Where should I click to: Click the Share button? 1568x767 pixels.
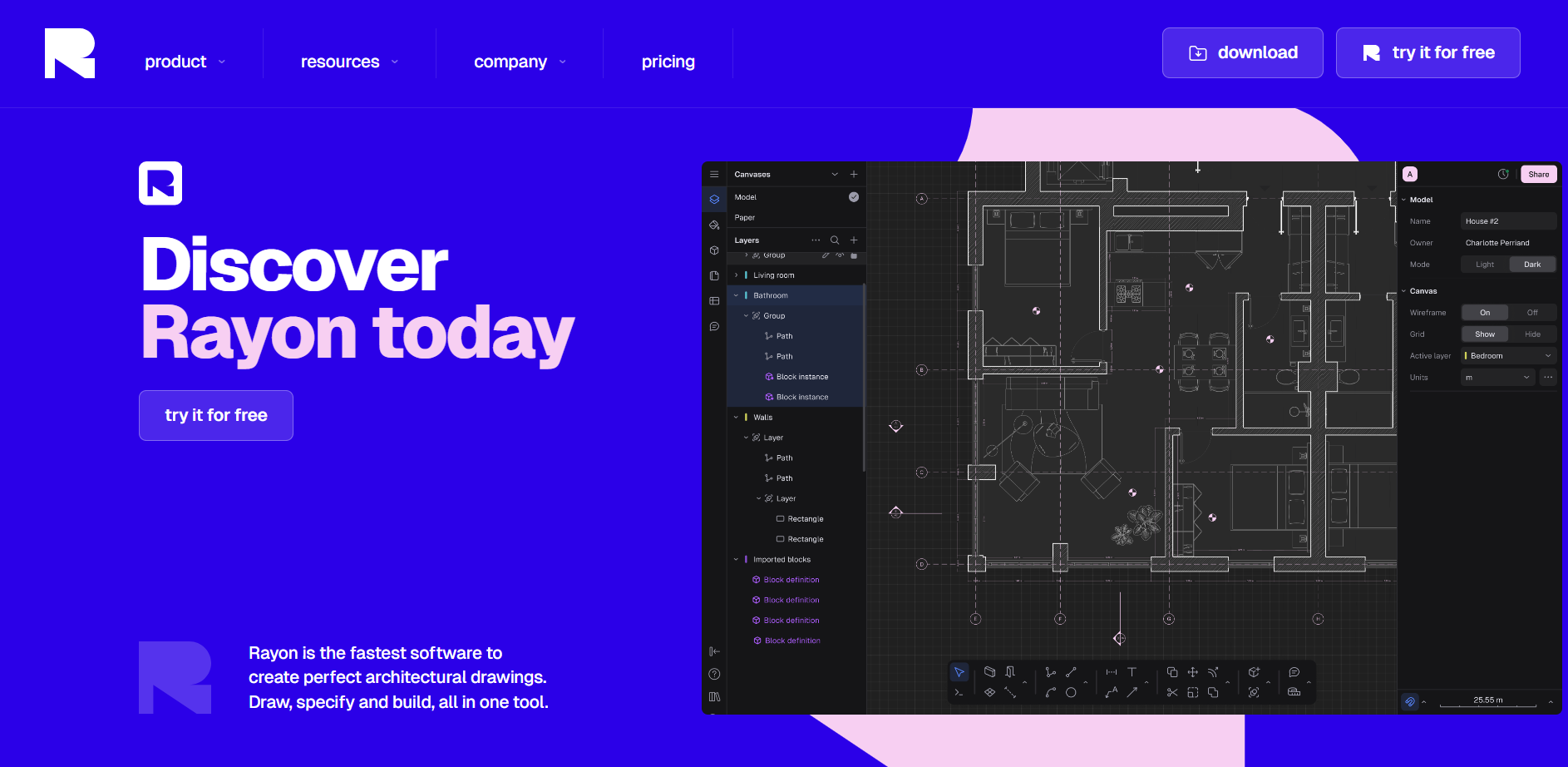click(x=1539, y=175)
